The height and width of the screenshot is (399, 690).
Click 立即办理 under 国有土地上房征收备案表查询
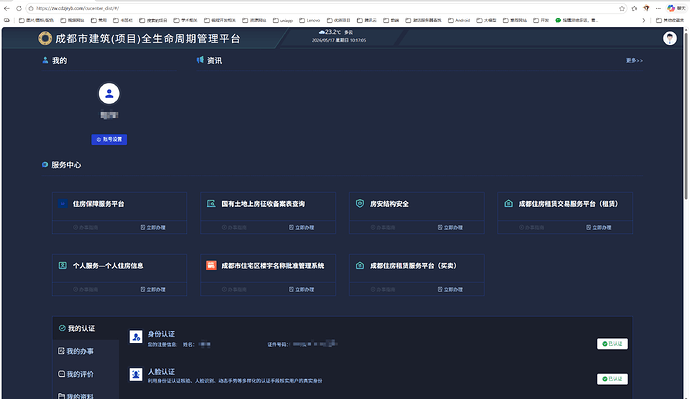click(x=302, y=227)
